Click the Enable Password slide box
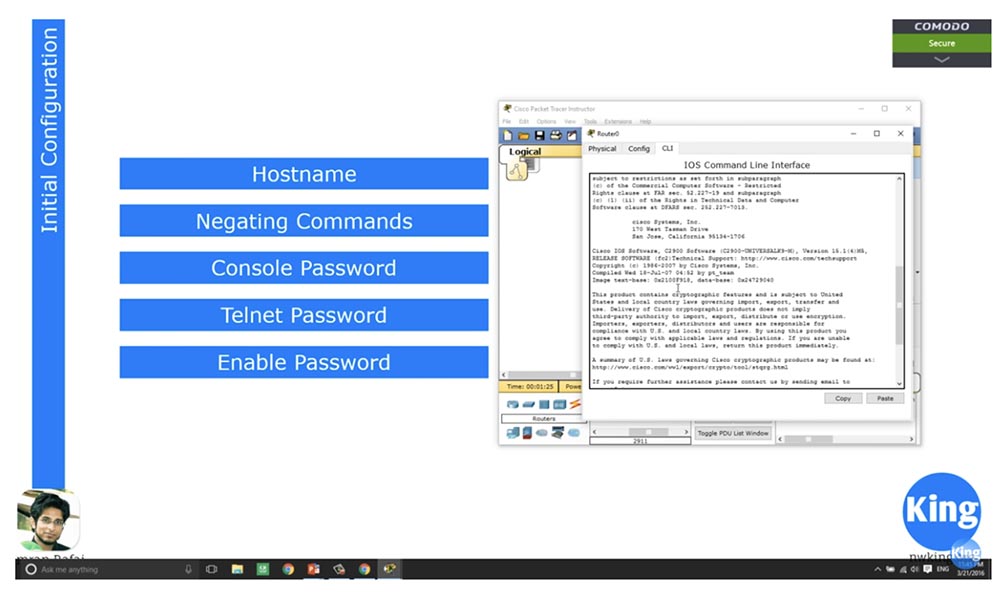Screen dimensions: 1000x592 [x=304, y=362]
